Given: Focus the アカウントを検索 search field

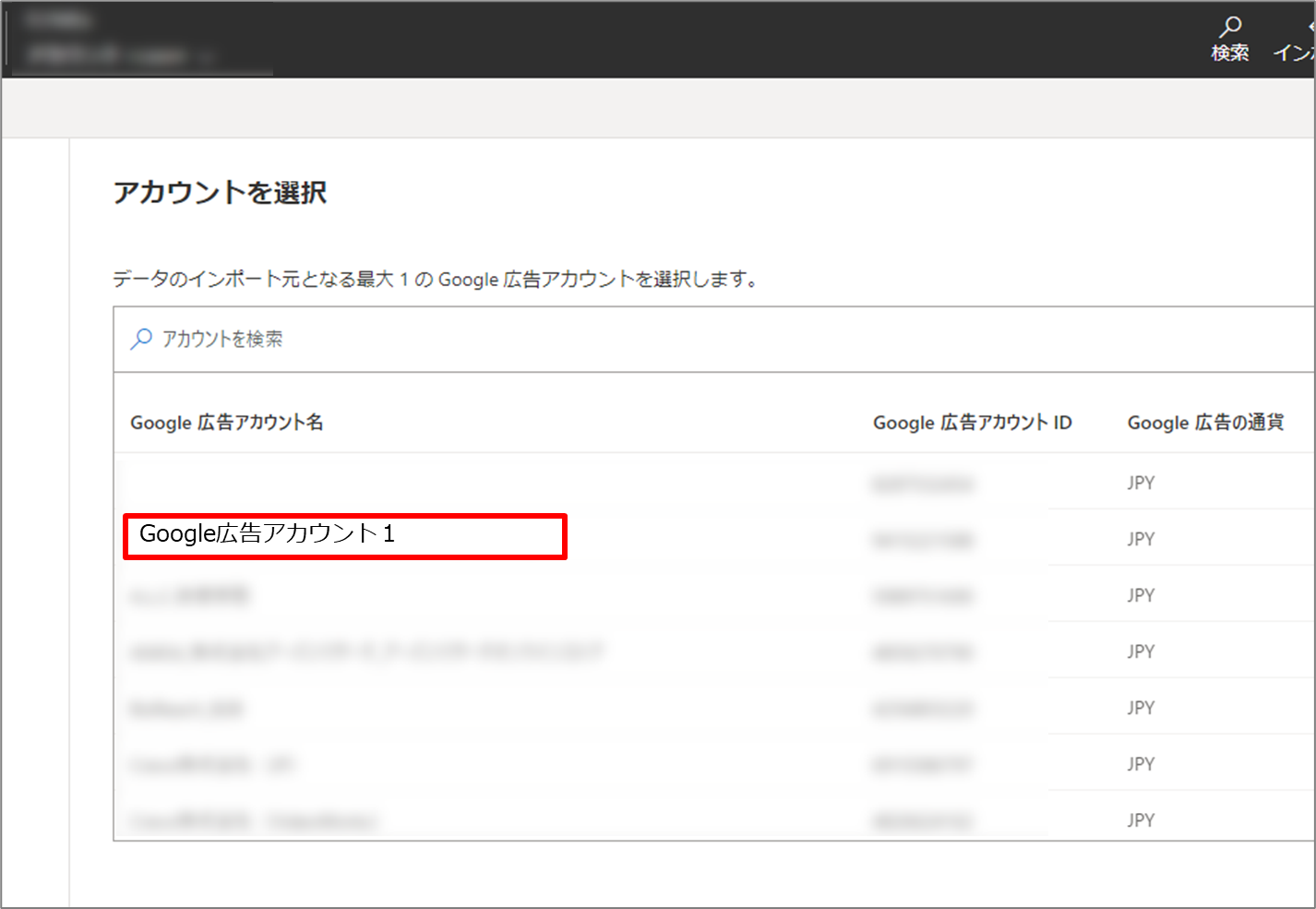Looking at the screenshot, I should point(646,339).
